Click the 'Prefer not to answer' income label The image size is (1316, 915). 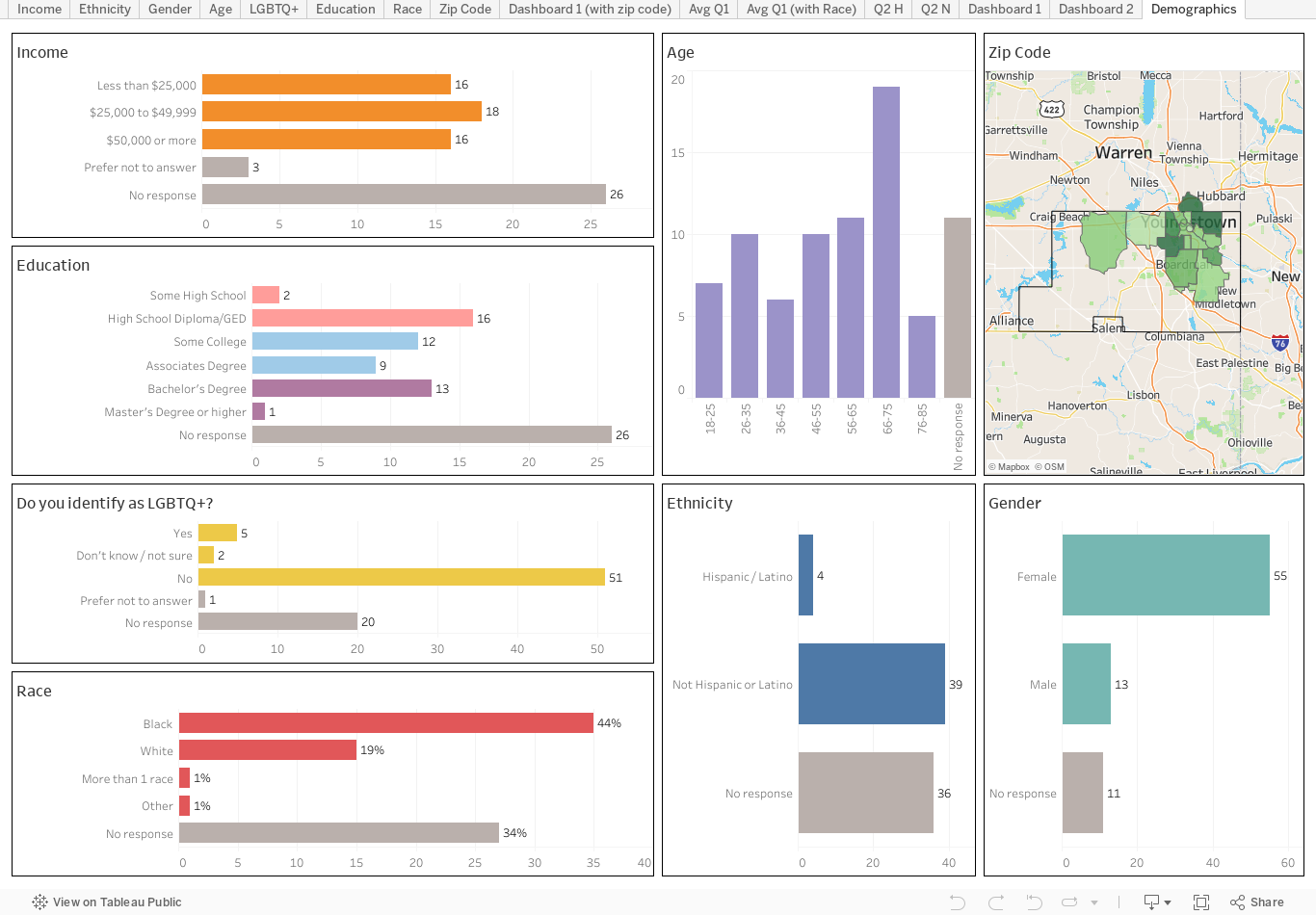[x=140, y=168]
